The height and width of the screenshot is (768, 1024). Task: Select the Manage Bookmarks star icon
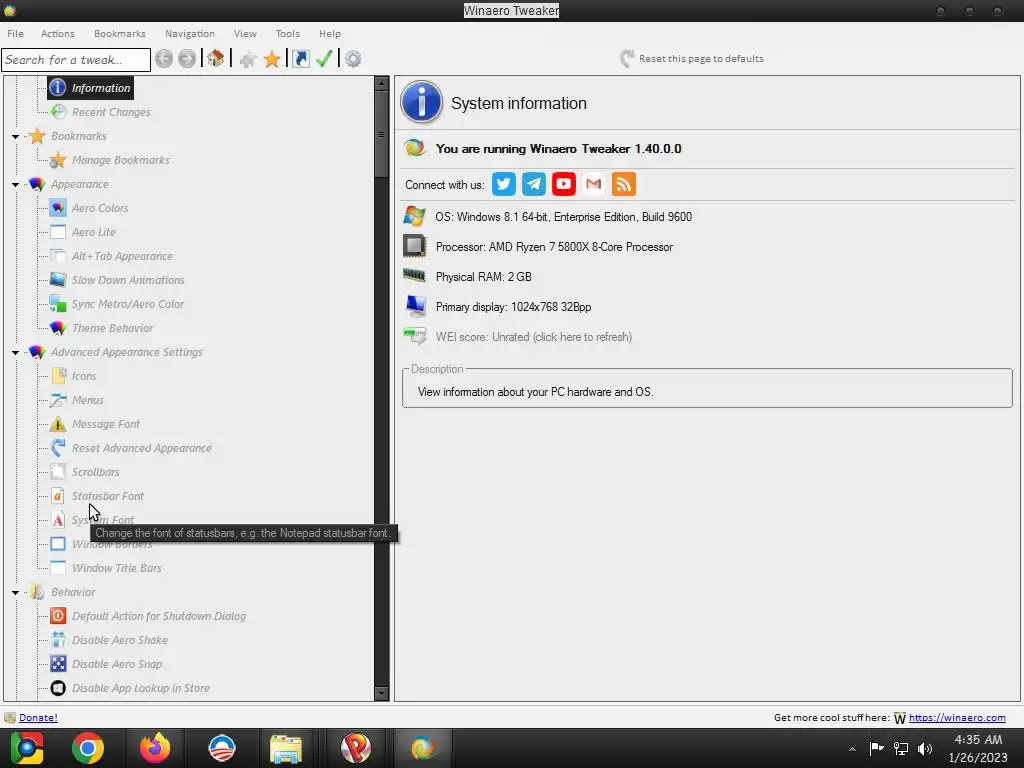(58, 160)
